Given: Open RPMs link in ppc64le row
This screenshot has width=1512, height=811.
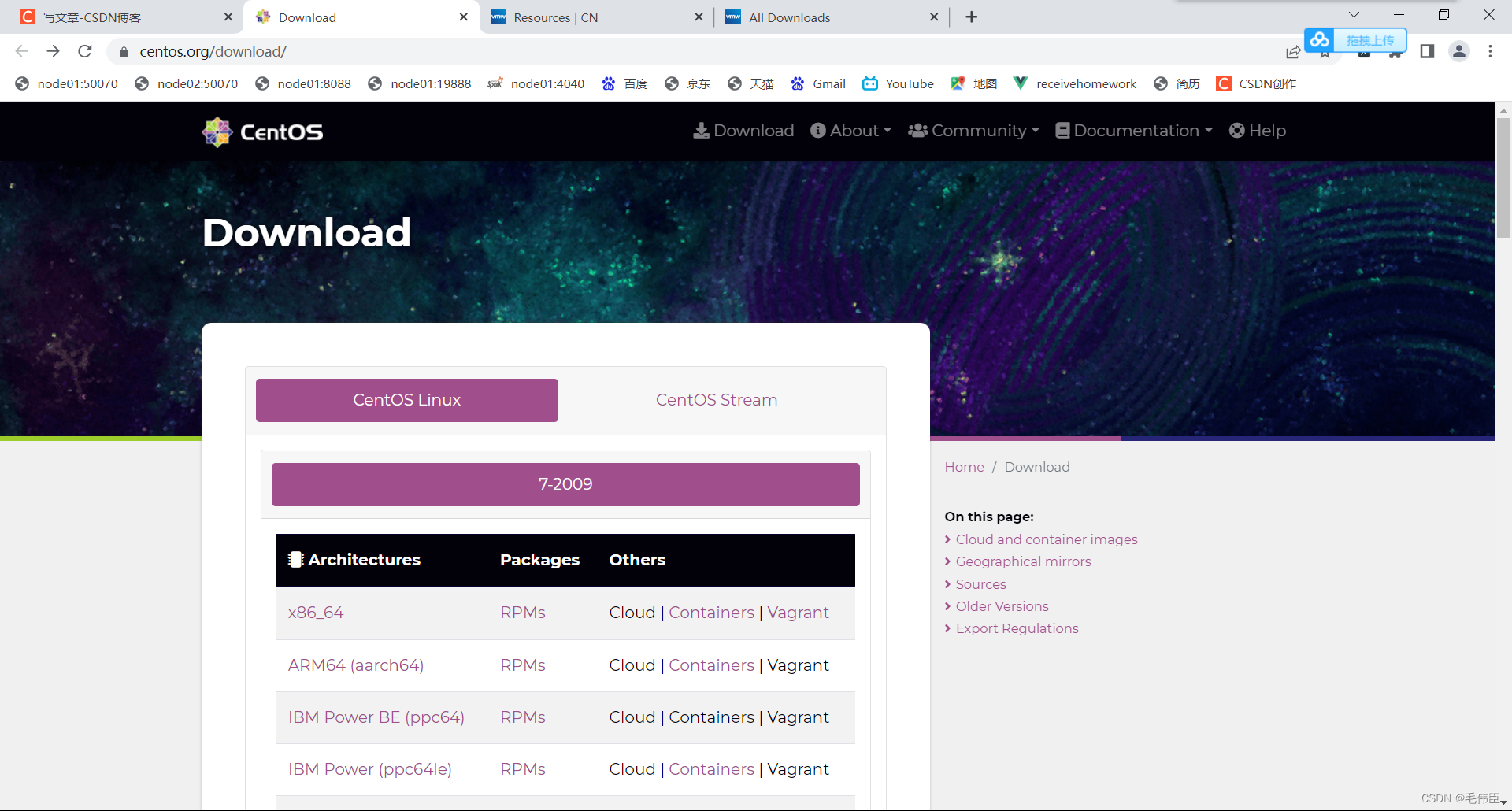Looking at the screenshot, I should 523,769.
